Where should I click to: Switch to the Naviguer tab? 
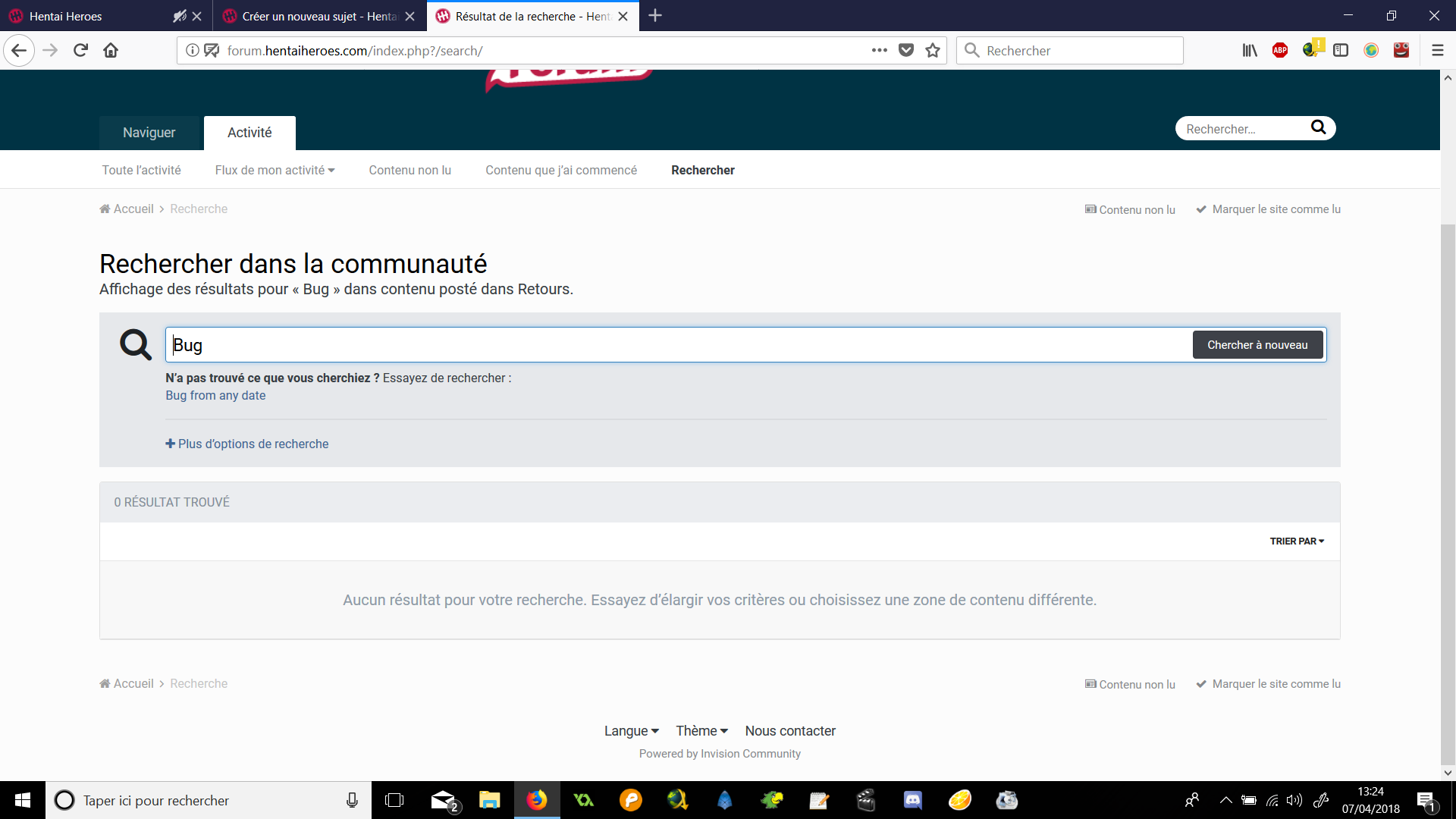[x=149, y=133]
